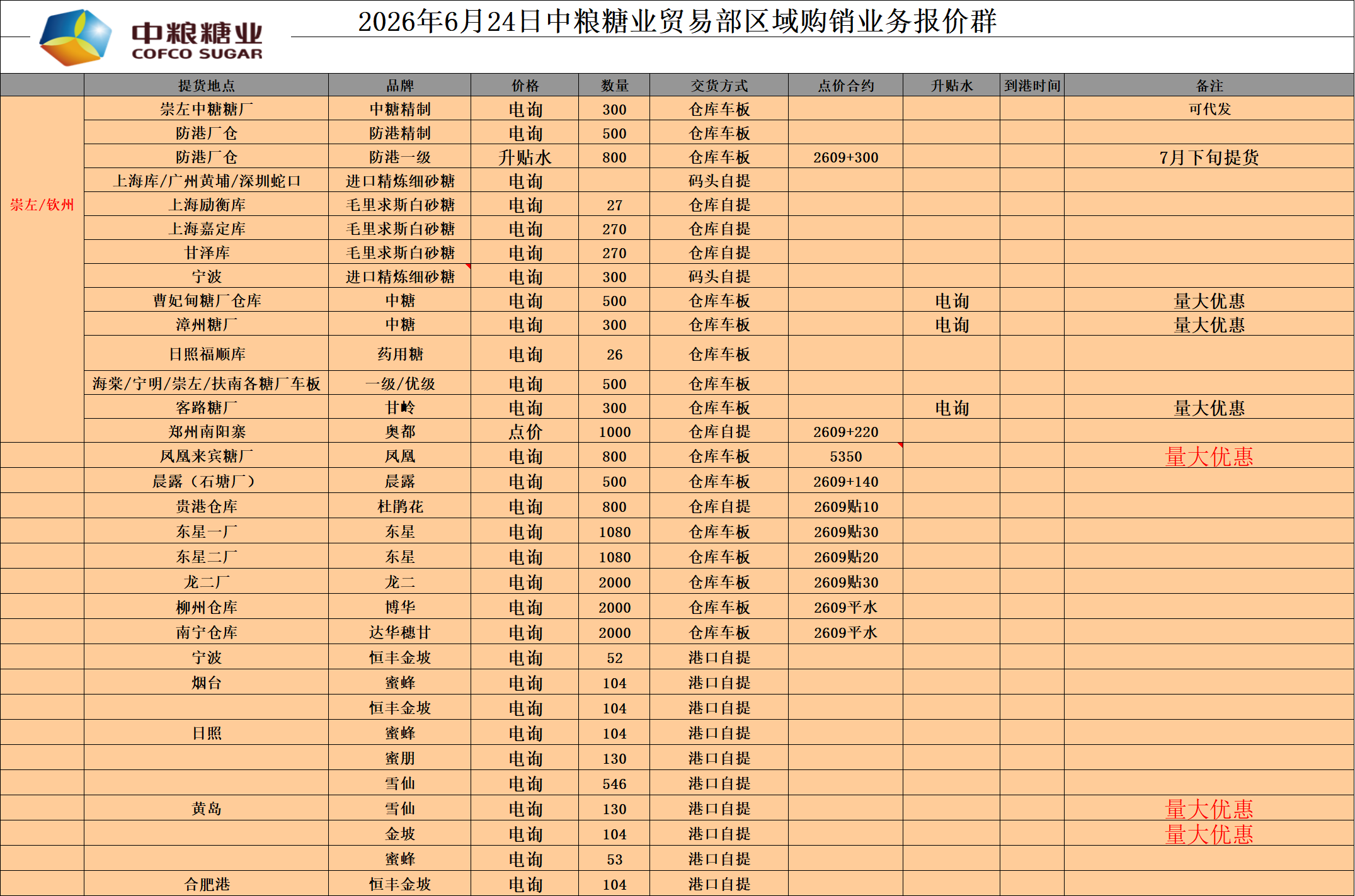Click the '可代发' remark cell
1355x896 pixels.
[1209, 109]
